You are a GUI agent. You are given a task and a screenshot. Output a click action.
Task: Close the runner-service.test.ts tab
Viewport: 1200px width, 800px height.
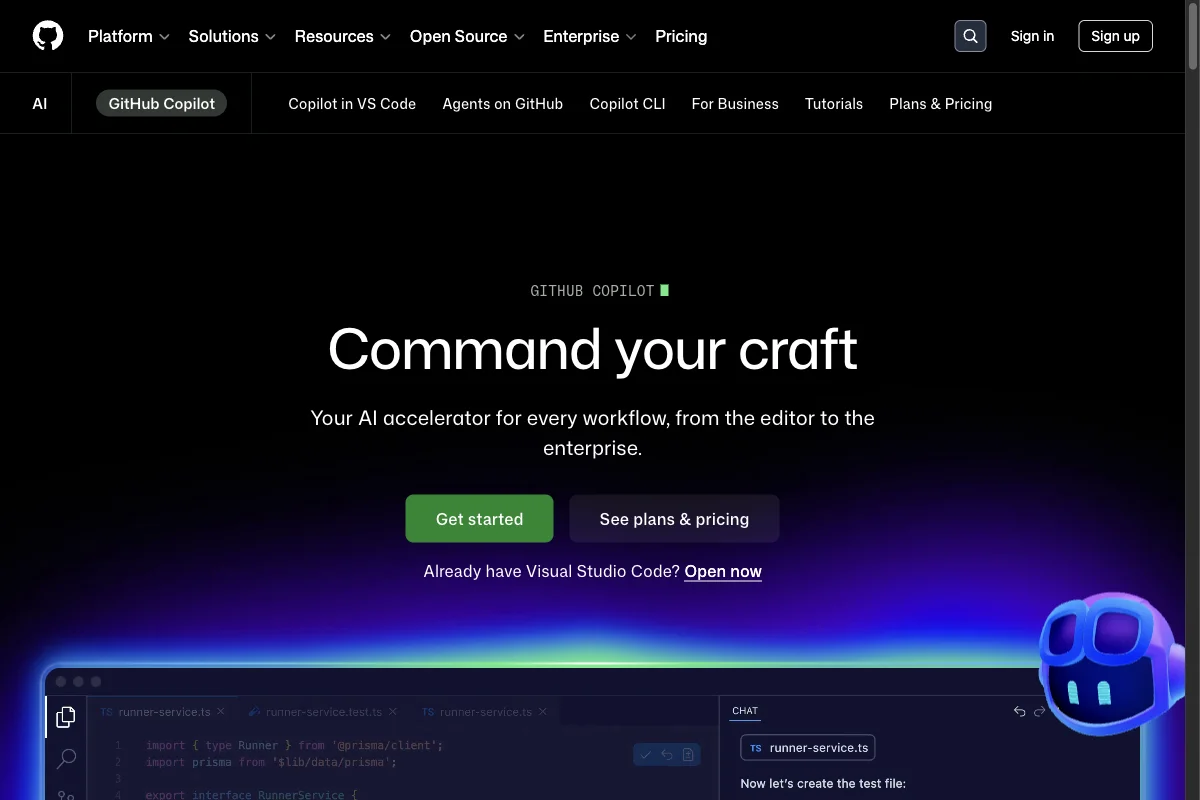pos(393,712)
